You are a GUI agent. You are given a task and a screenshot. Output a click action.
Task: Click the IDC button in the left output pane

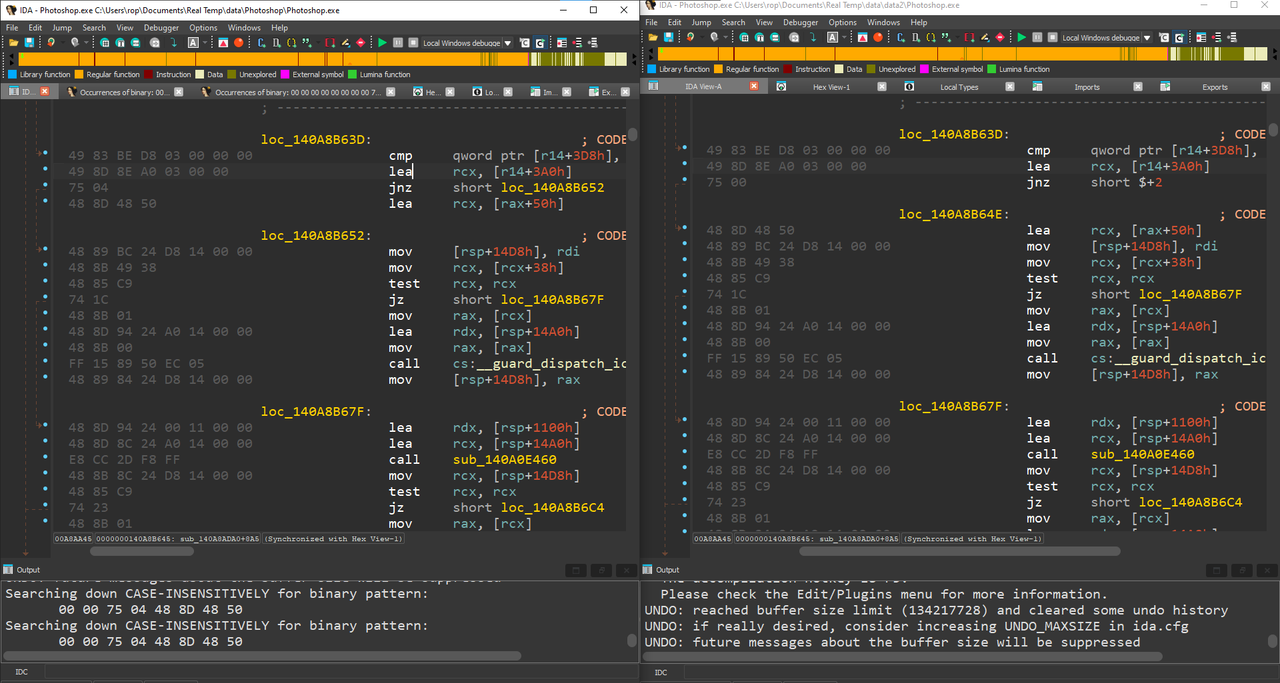[21, 672]
